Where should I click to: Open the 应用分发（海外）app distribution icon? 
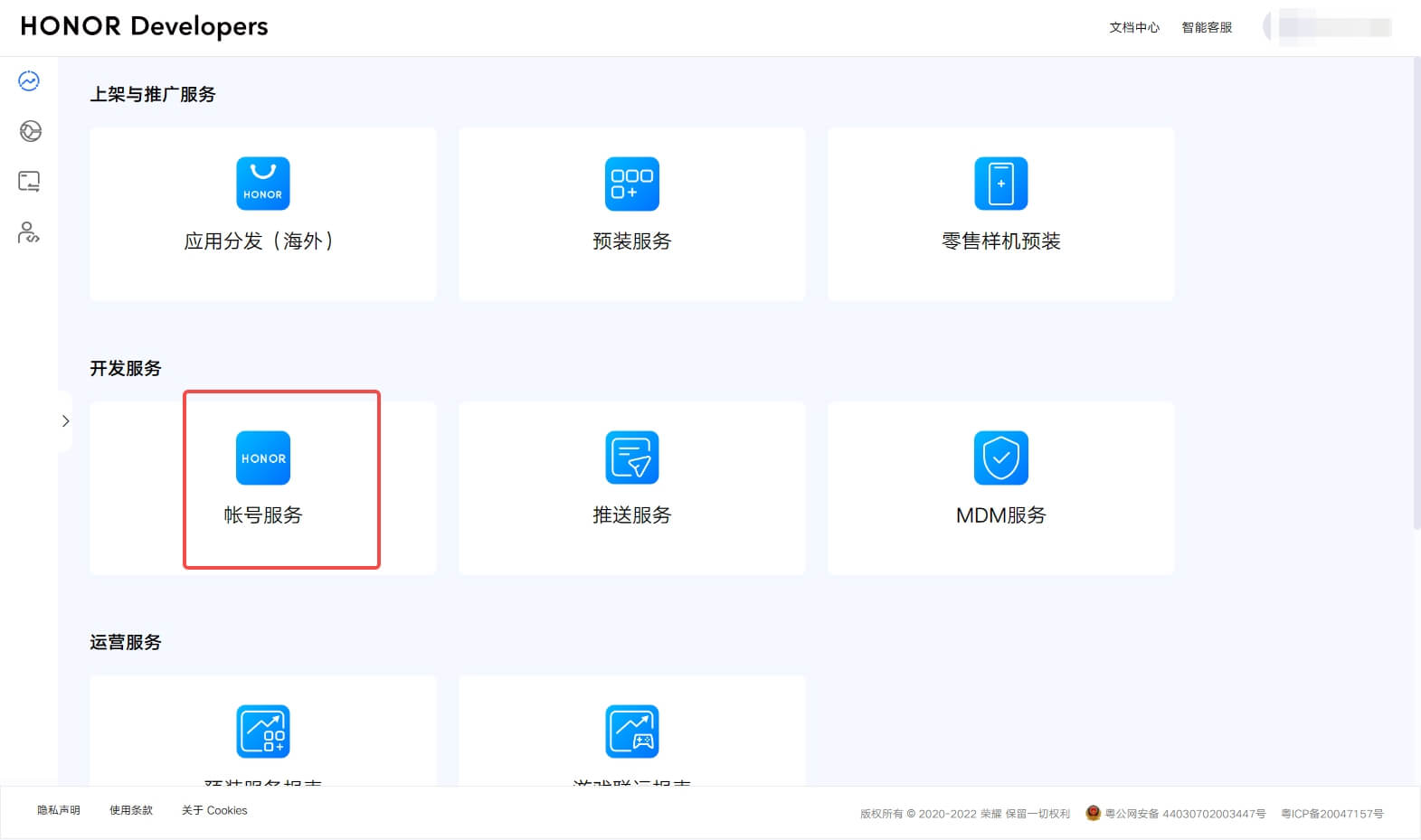[262, 184]
